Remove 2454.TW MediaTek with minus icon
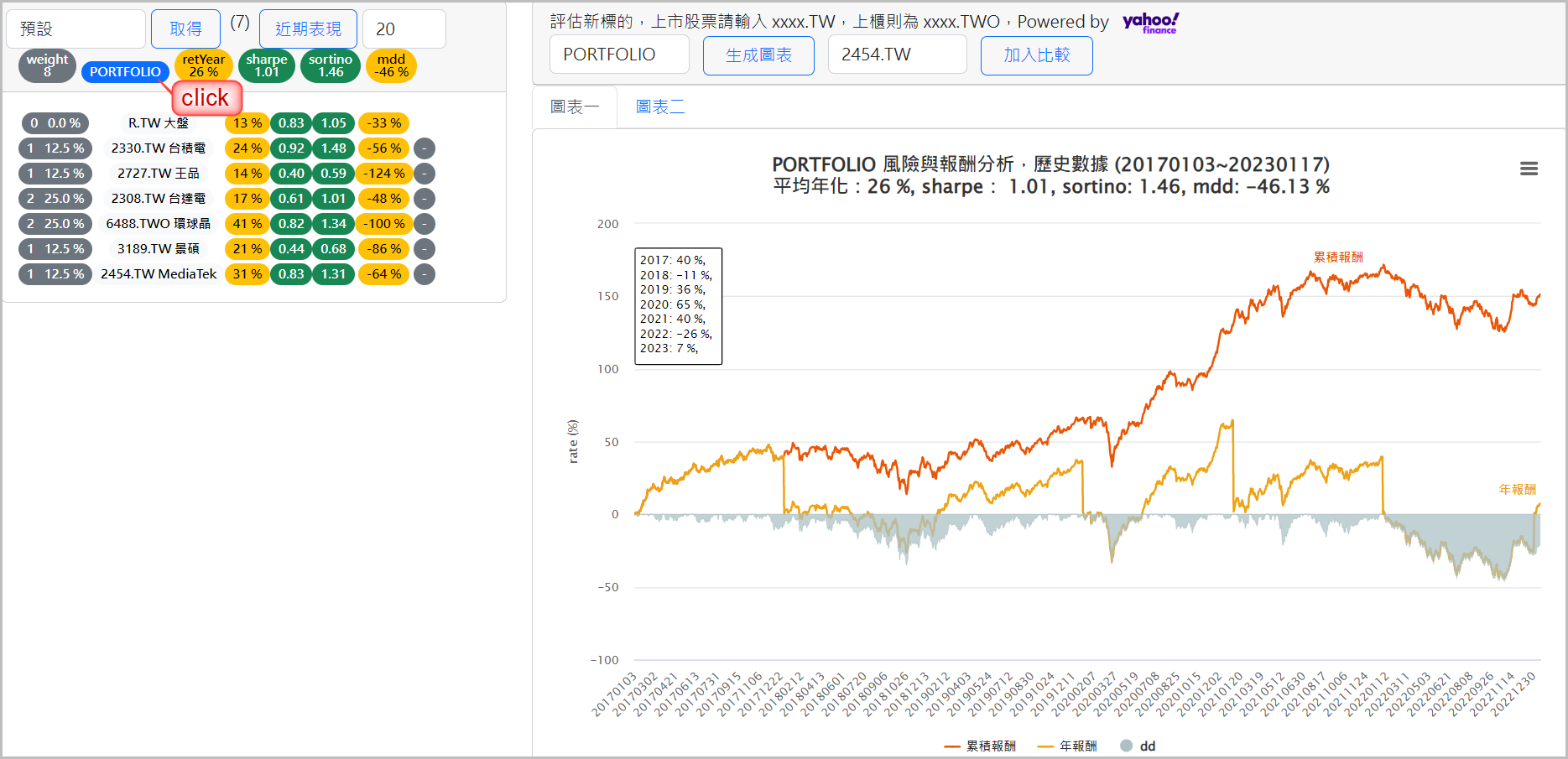 pyautogui.click(x=425, y=274)
